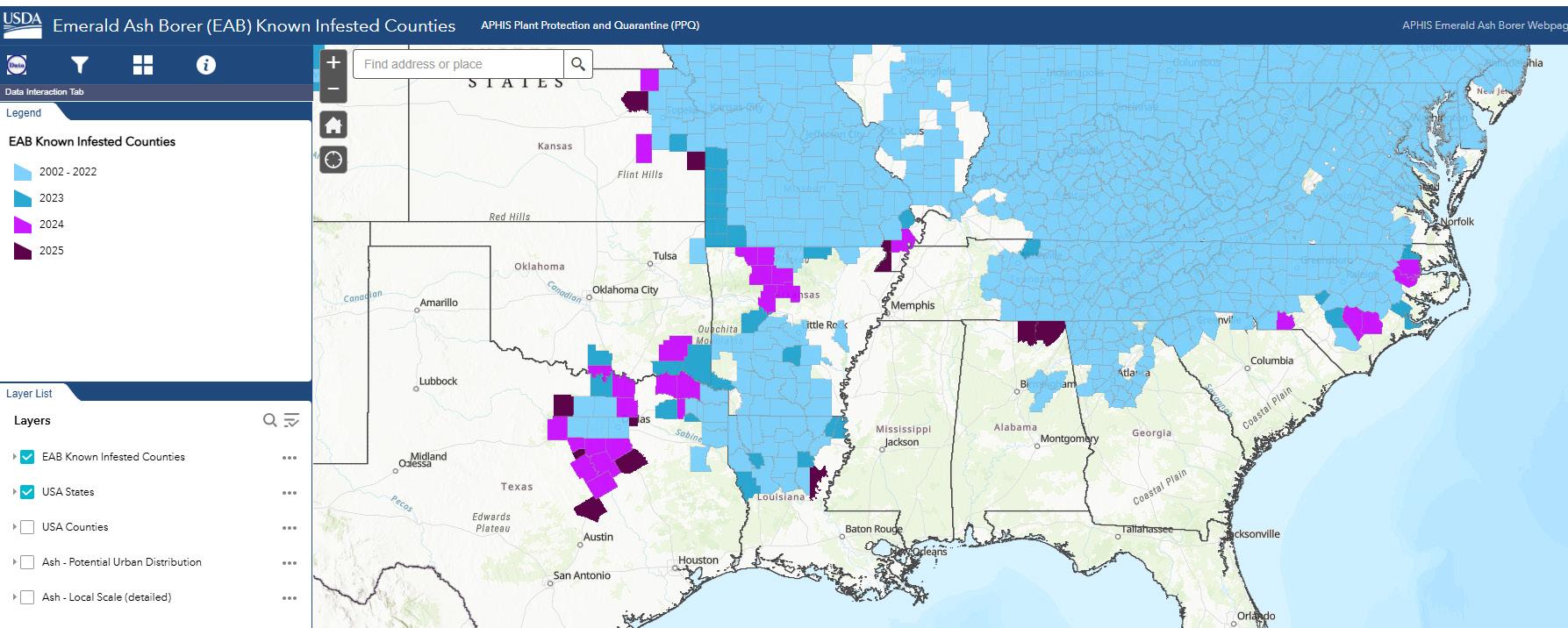Run the address search magnifier button
This screenshot has width=1568, height=628.
click(578, 64)
